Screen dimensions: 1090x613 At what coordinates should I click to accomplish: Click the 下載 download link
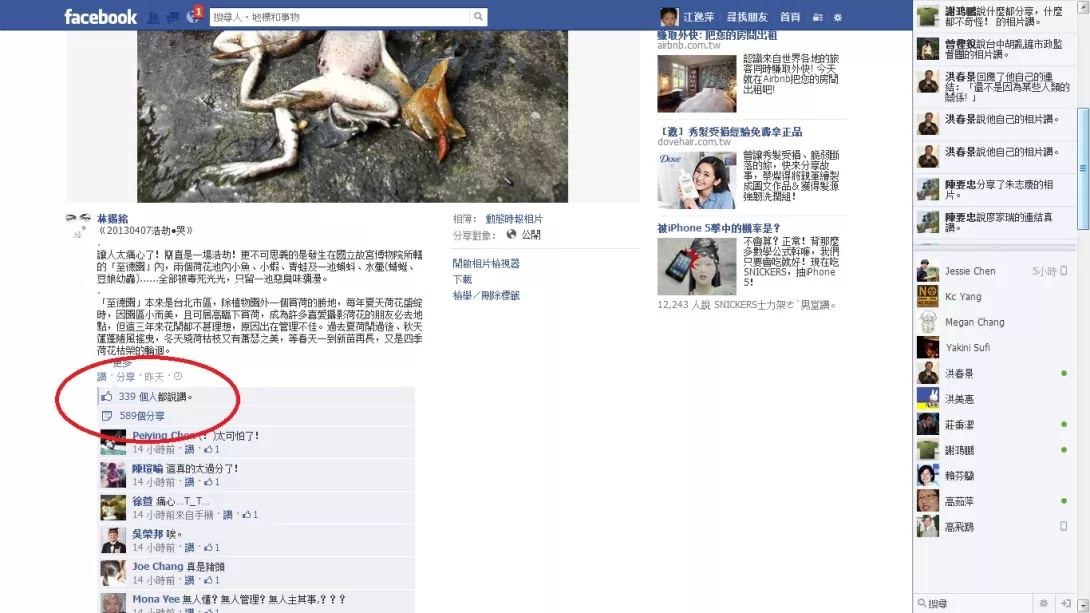click(462, 279)
